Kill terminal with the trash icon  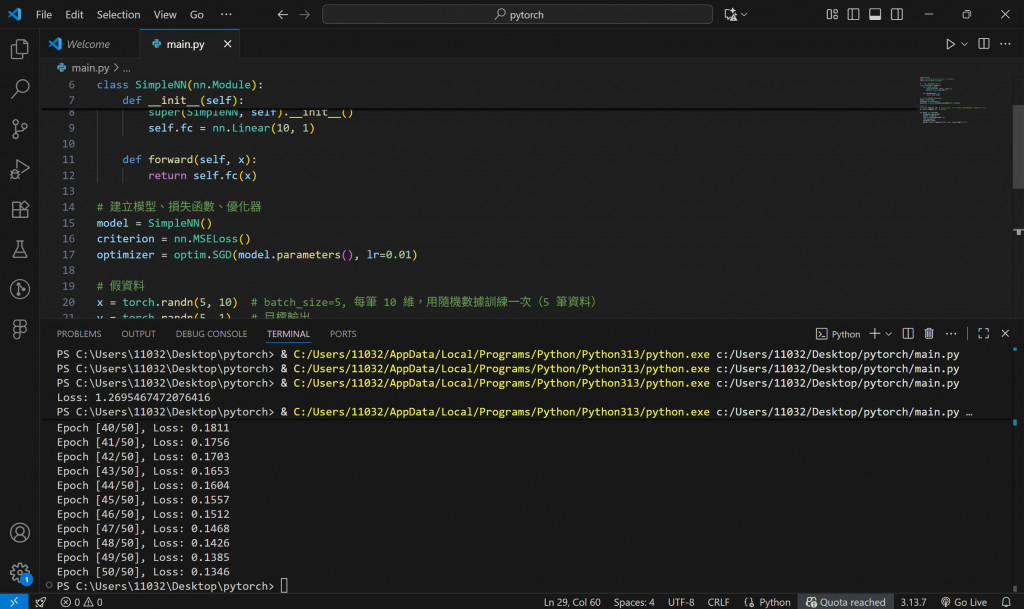[x=929, y=334]
